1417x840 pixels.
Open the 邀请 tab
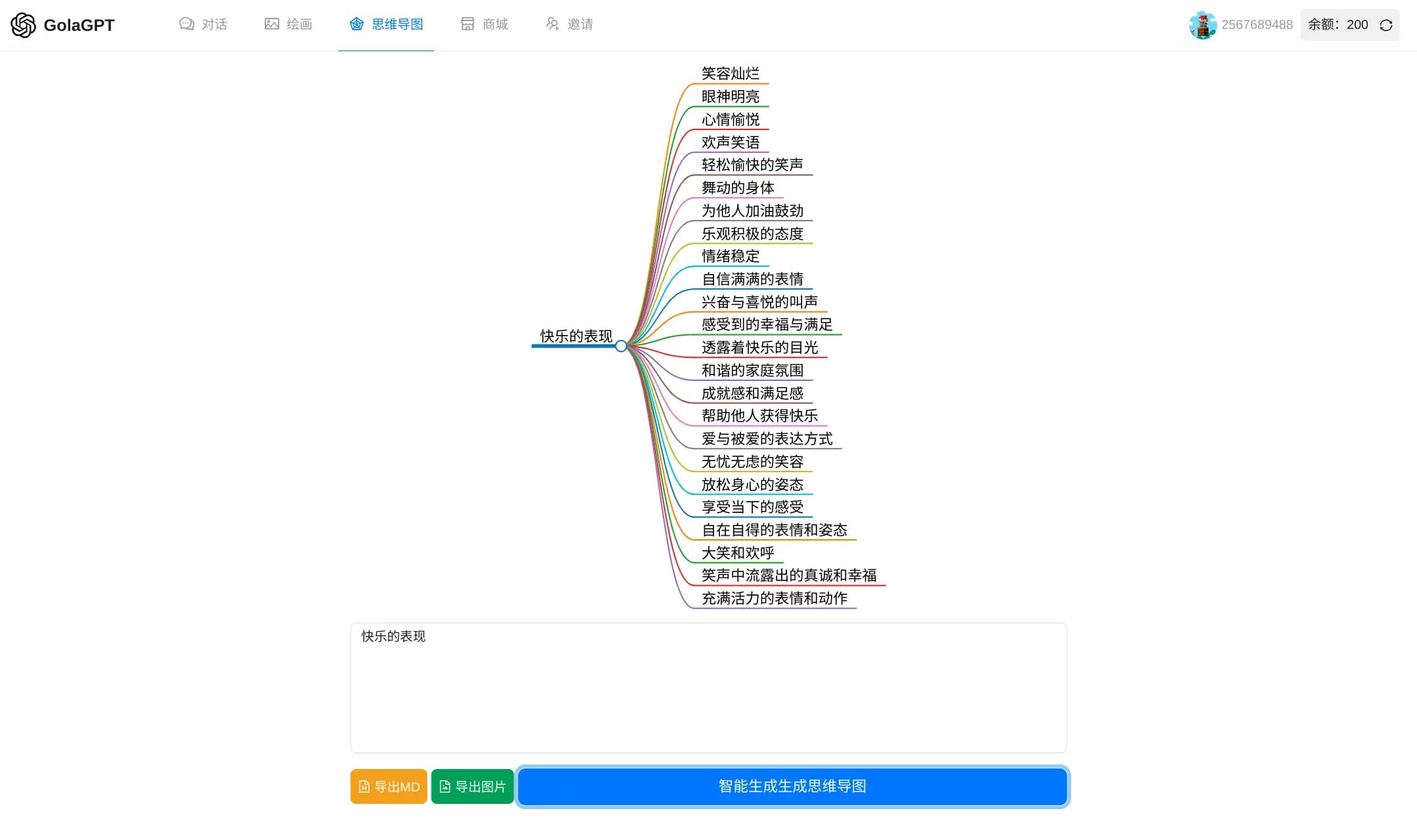[x=569, y=24]
